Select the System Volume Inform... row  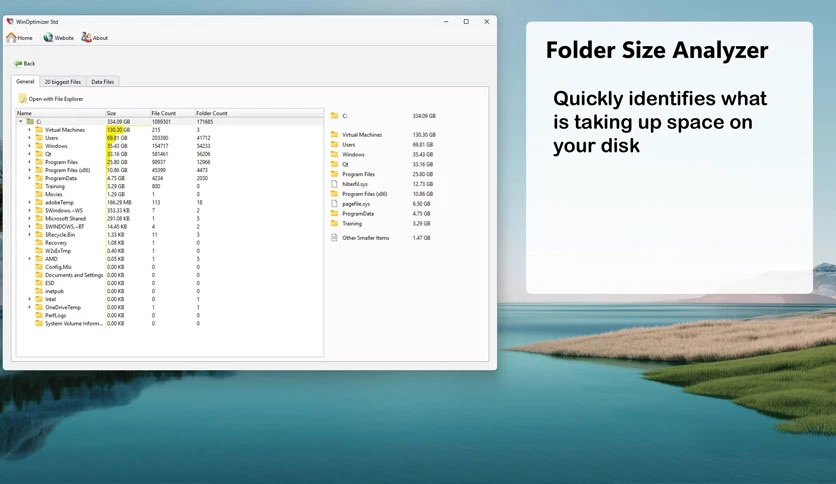tap(170, 324)
